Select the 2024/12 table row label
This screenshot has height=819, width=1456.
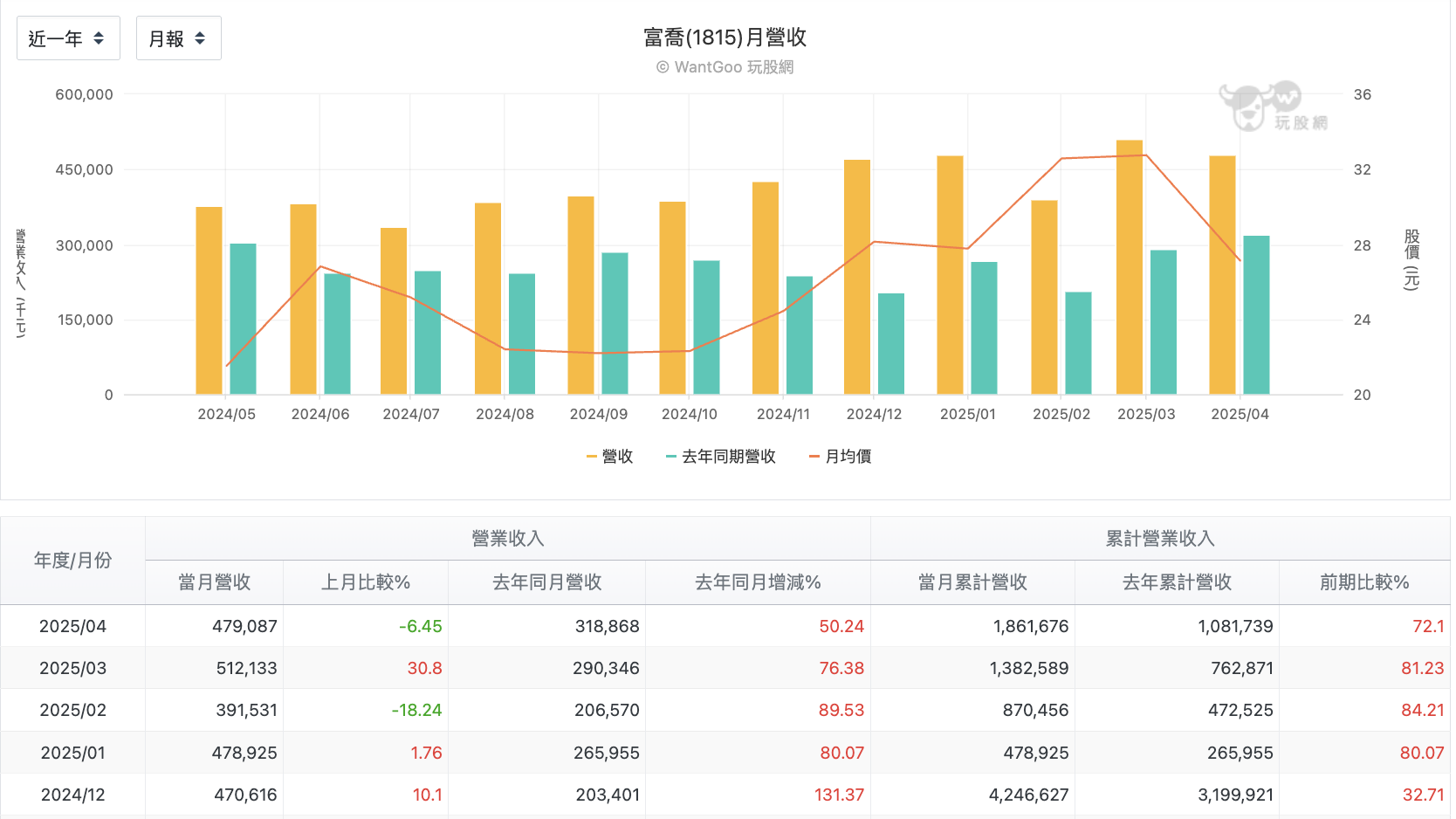tap(73, 795)
